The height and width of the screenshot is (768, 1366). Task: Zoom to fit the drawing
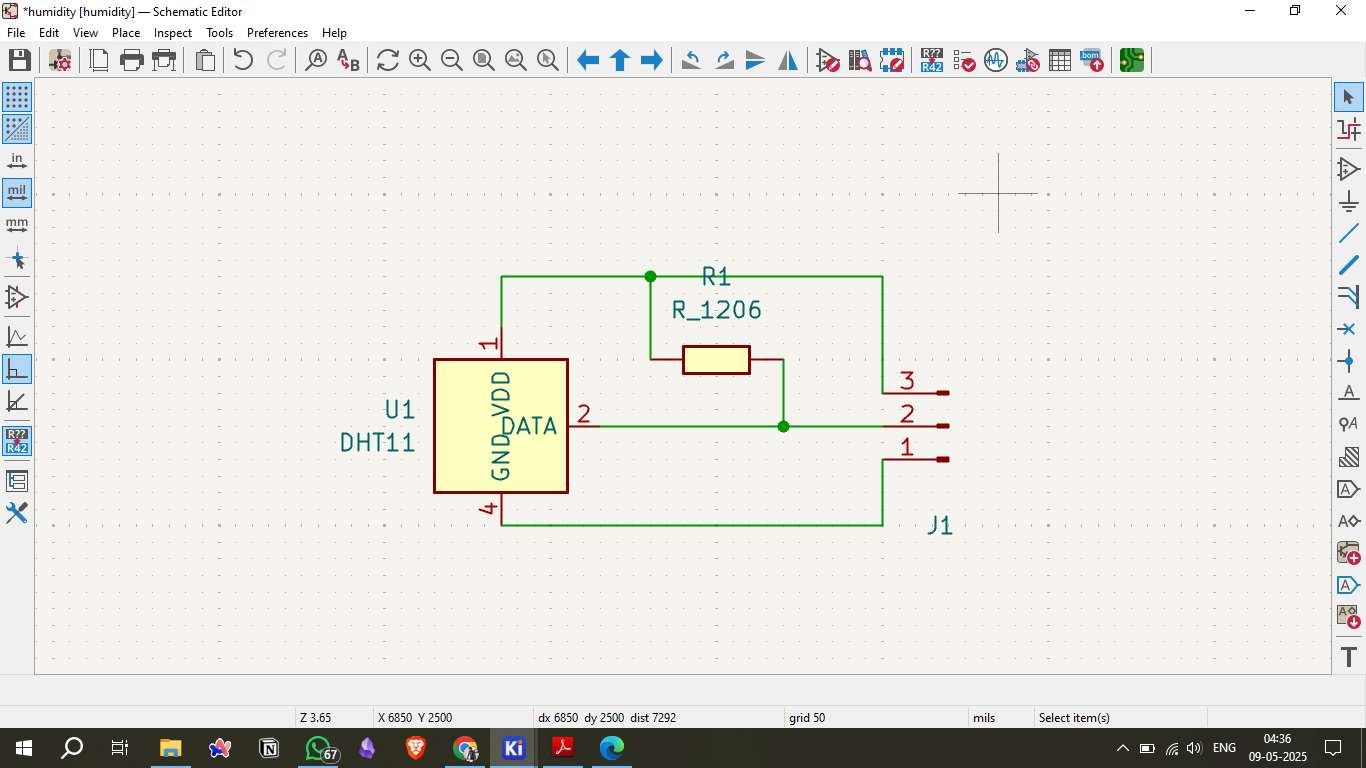click(x=484, y=60)
